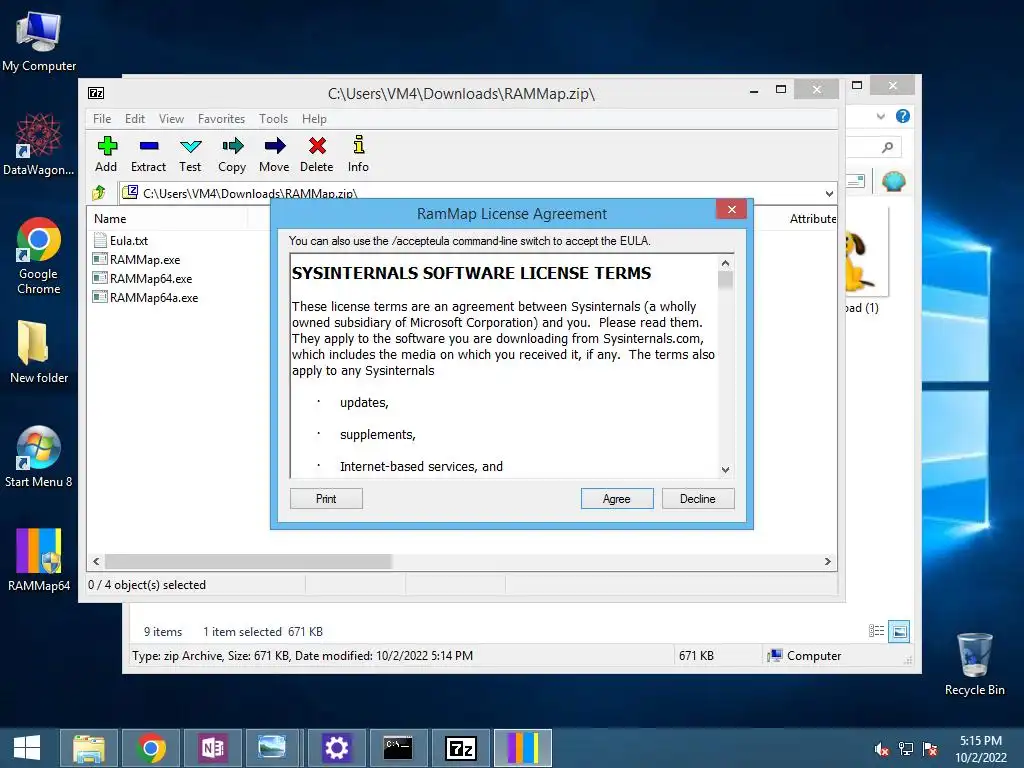Open the network tray icon
This screenshot has width=1024, height=768.
coord(906,749)
